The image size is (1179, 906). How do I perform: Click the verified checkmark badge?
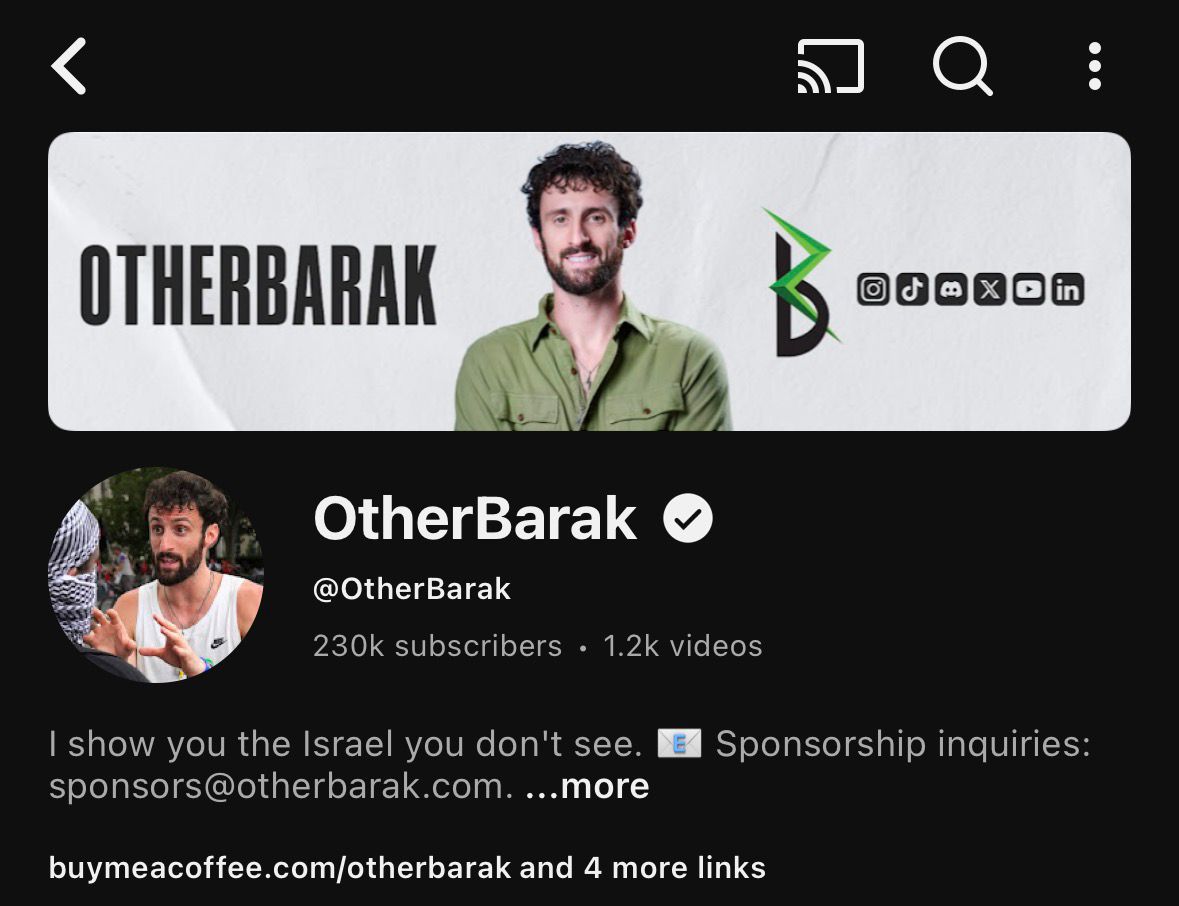tap(687, 518)
